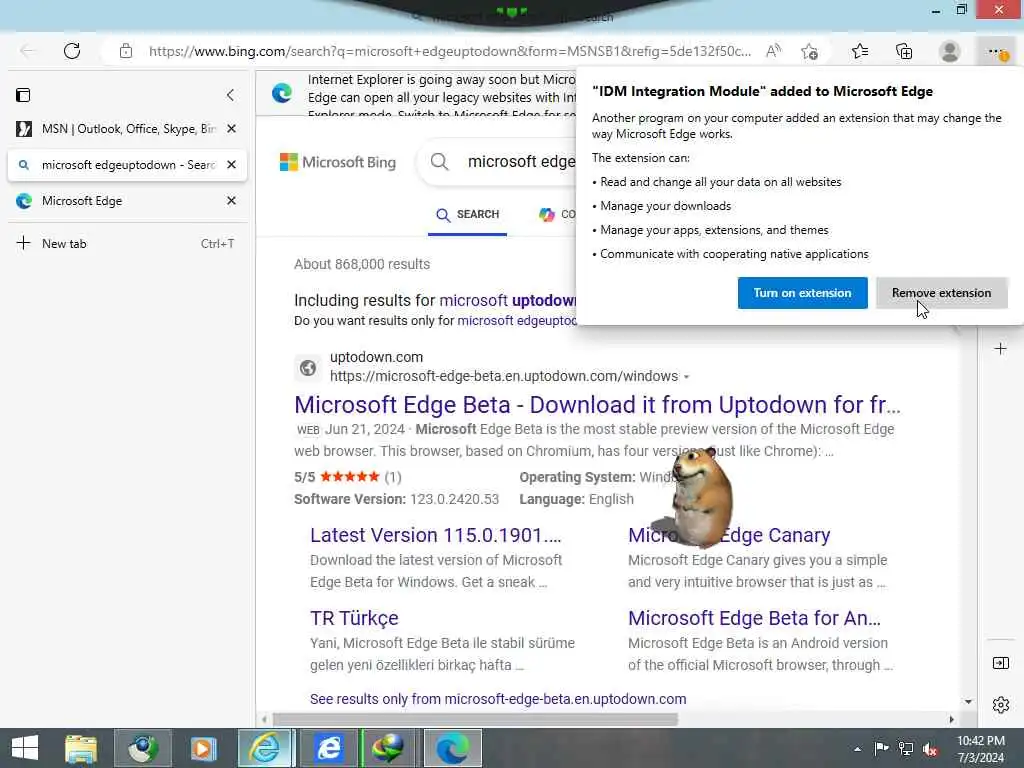This screenshot has height=768, width=1024.
Task: Add page to favorites star-plus icon
Action: point(810,51)
